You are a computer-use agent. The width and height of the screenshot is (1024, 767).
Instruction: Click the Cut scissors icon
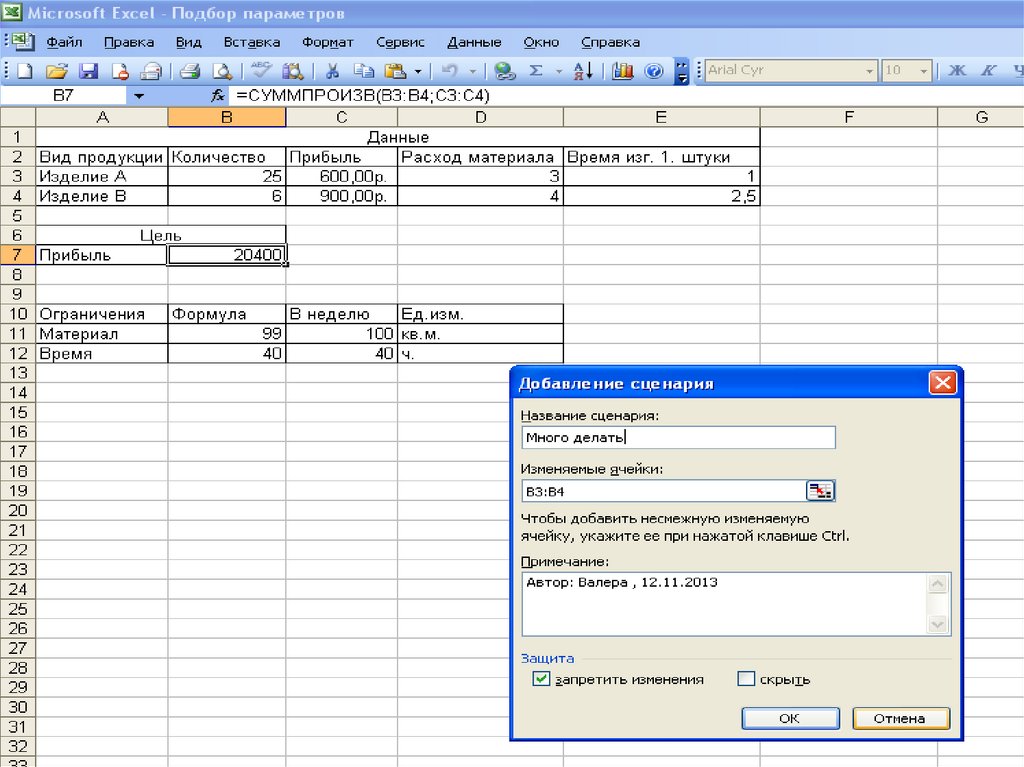coord(333,71)
